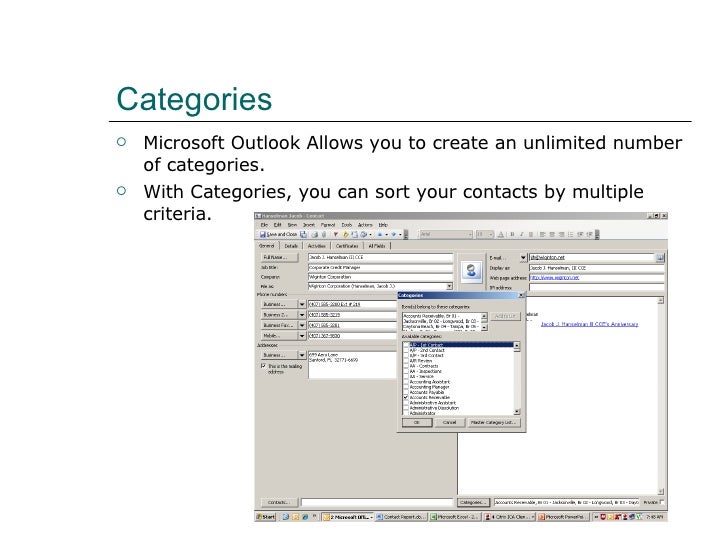This screenshot has width=728, height=546.
Task: Click the Categories button at bottom
Action: (x=474, y=502)
